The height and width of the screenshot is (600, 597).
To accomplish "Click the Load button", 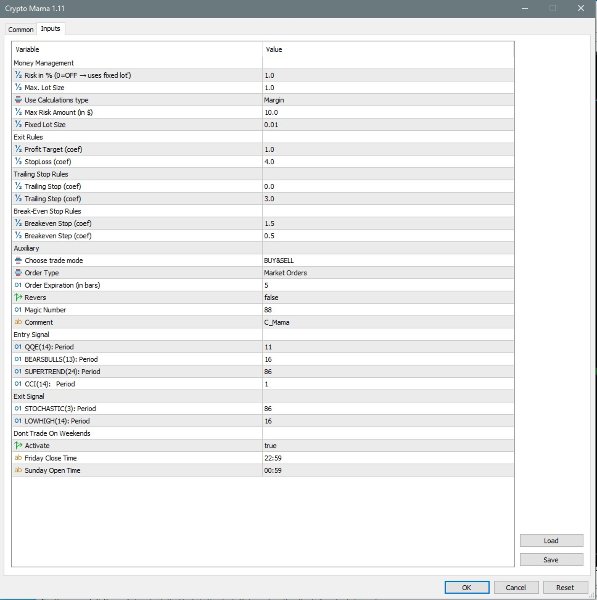I will coord(551,540).
